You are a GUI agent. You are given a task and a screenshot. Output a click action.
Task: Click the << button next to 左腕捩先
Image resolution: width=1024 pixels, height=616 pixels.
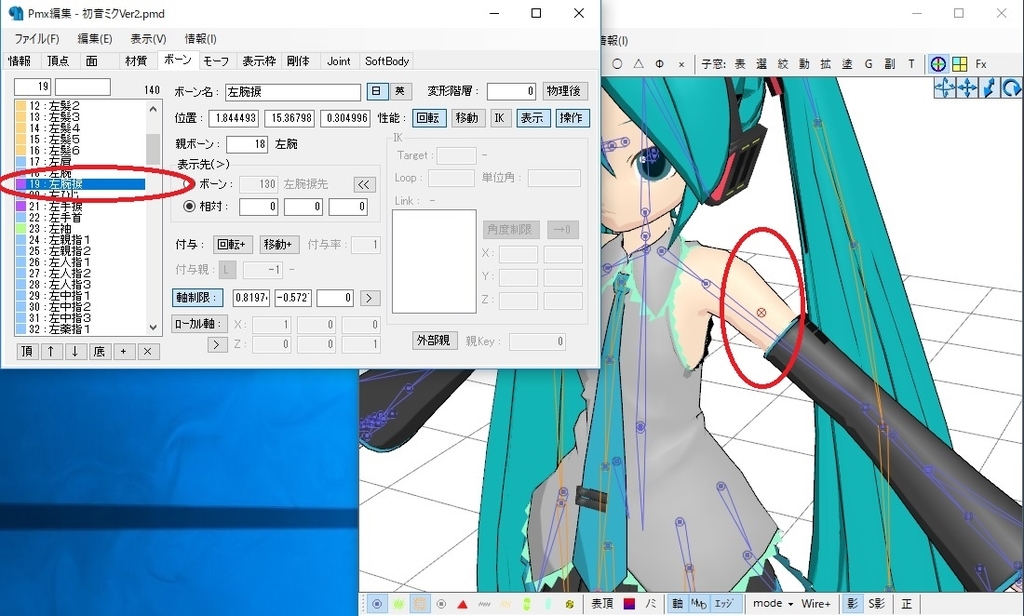[x=364, y=185]
